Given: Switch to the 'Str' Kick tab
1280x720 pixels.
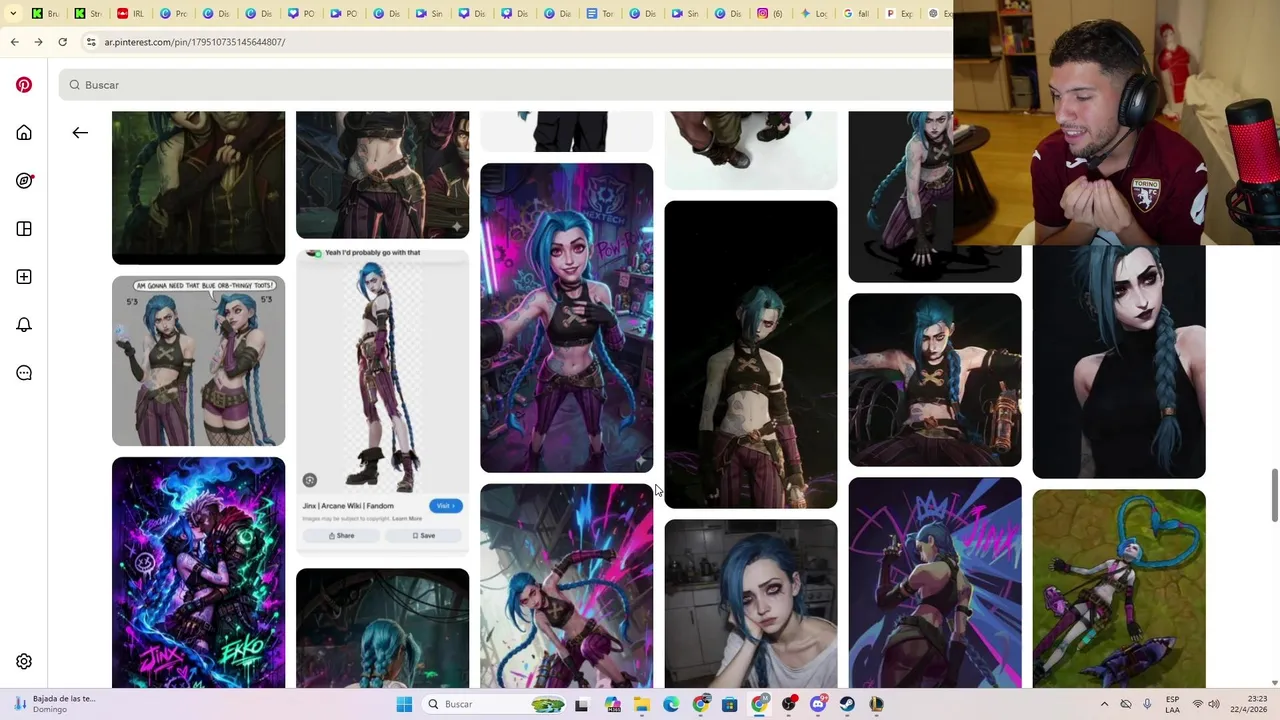Looking at the screenshot, I should click(x=88, y=13).
